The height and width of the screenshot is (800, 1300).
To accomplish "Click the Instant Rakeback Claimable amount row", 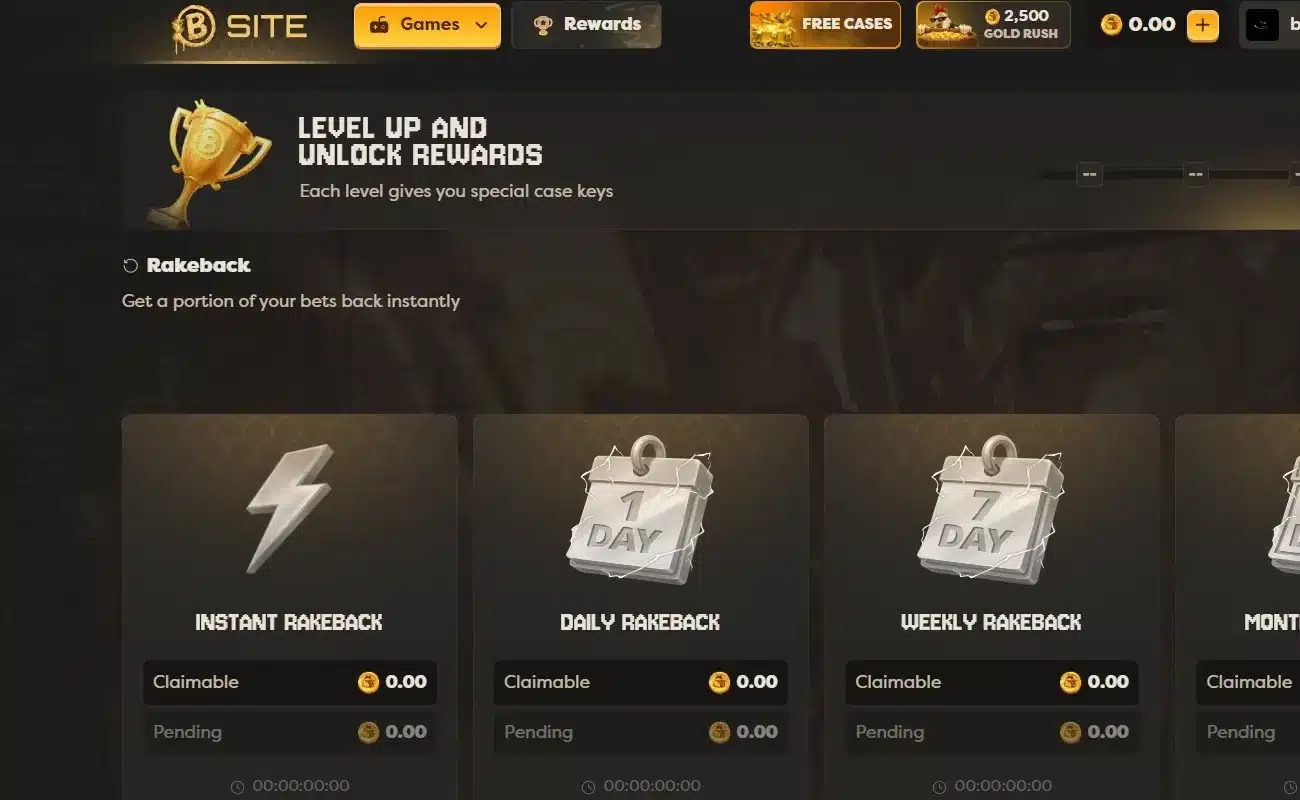I will (x=290, y=682).
